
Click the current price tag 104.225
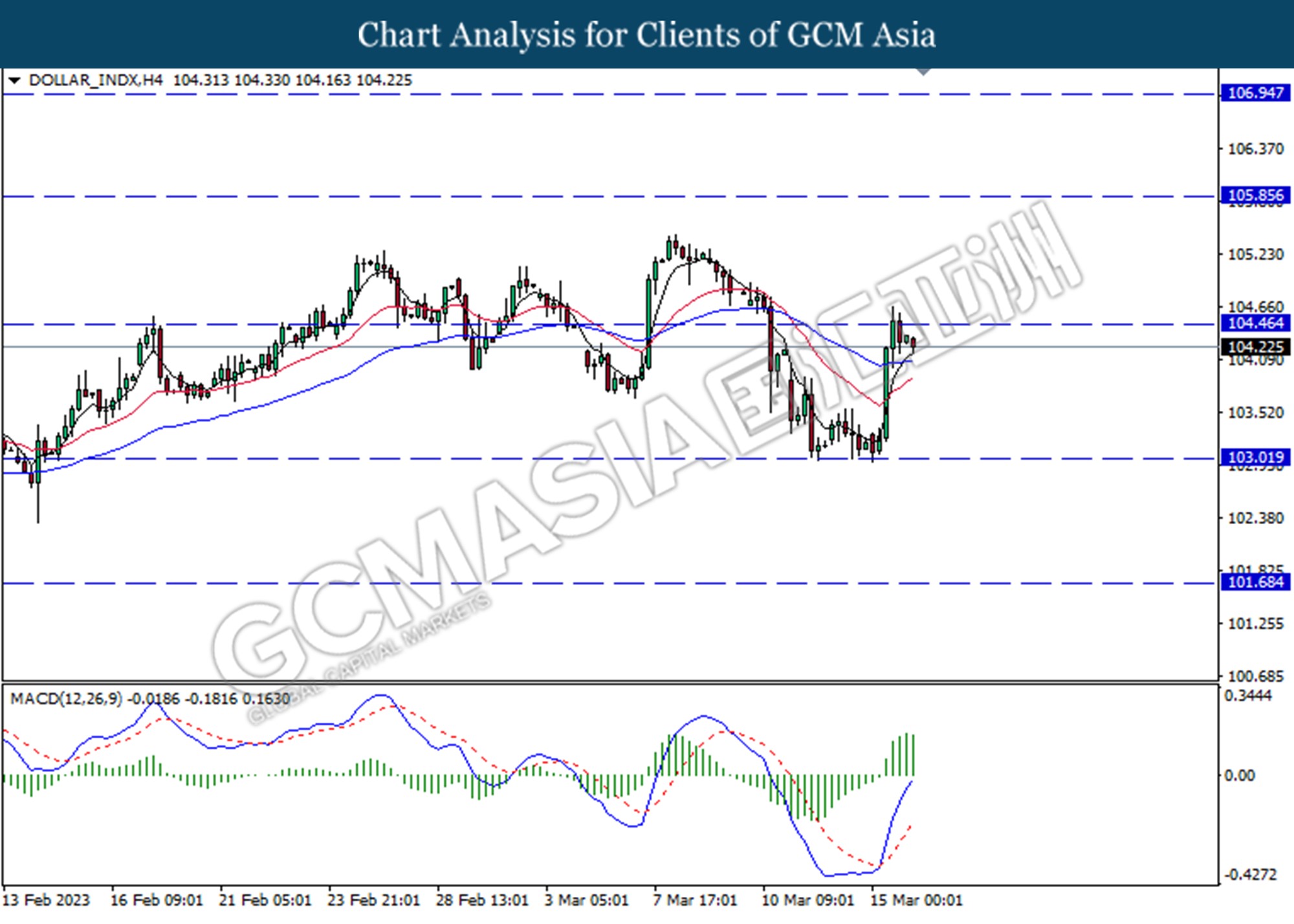coord(1255,347)
